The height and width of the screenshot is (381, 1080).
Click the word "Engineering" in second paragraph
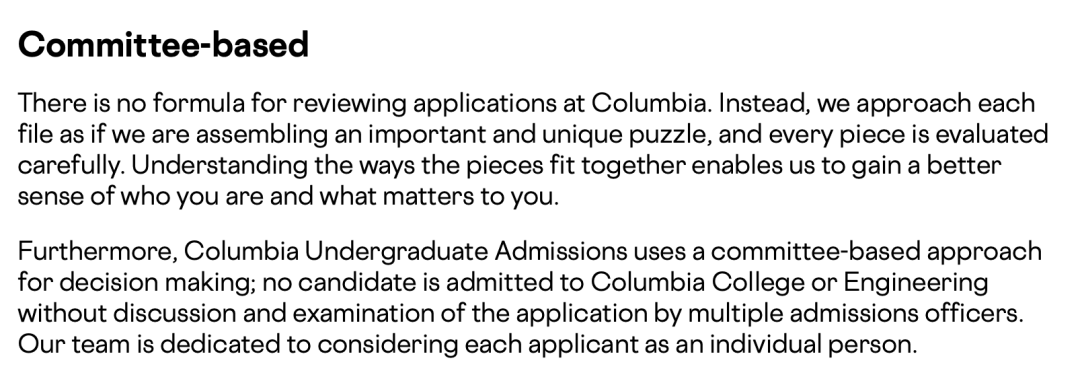tap(915, 282)
